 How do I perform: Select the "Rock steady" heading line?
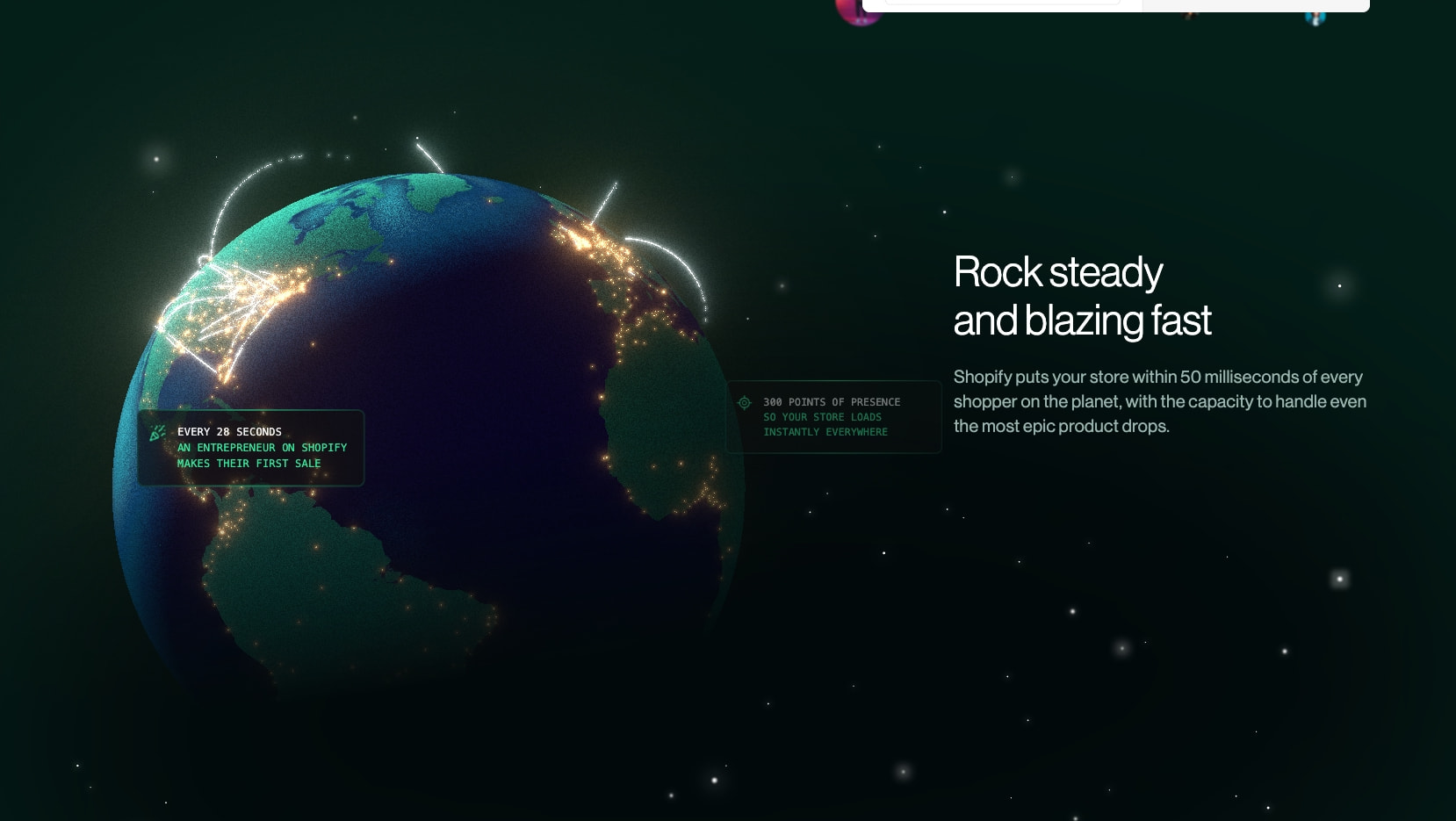pyautogui.click(x=1058, y=272)
